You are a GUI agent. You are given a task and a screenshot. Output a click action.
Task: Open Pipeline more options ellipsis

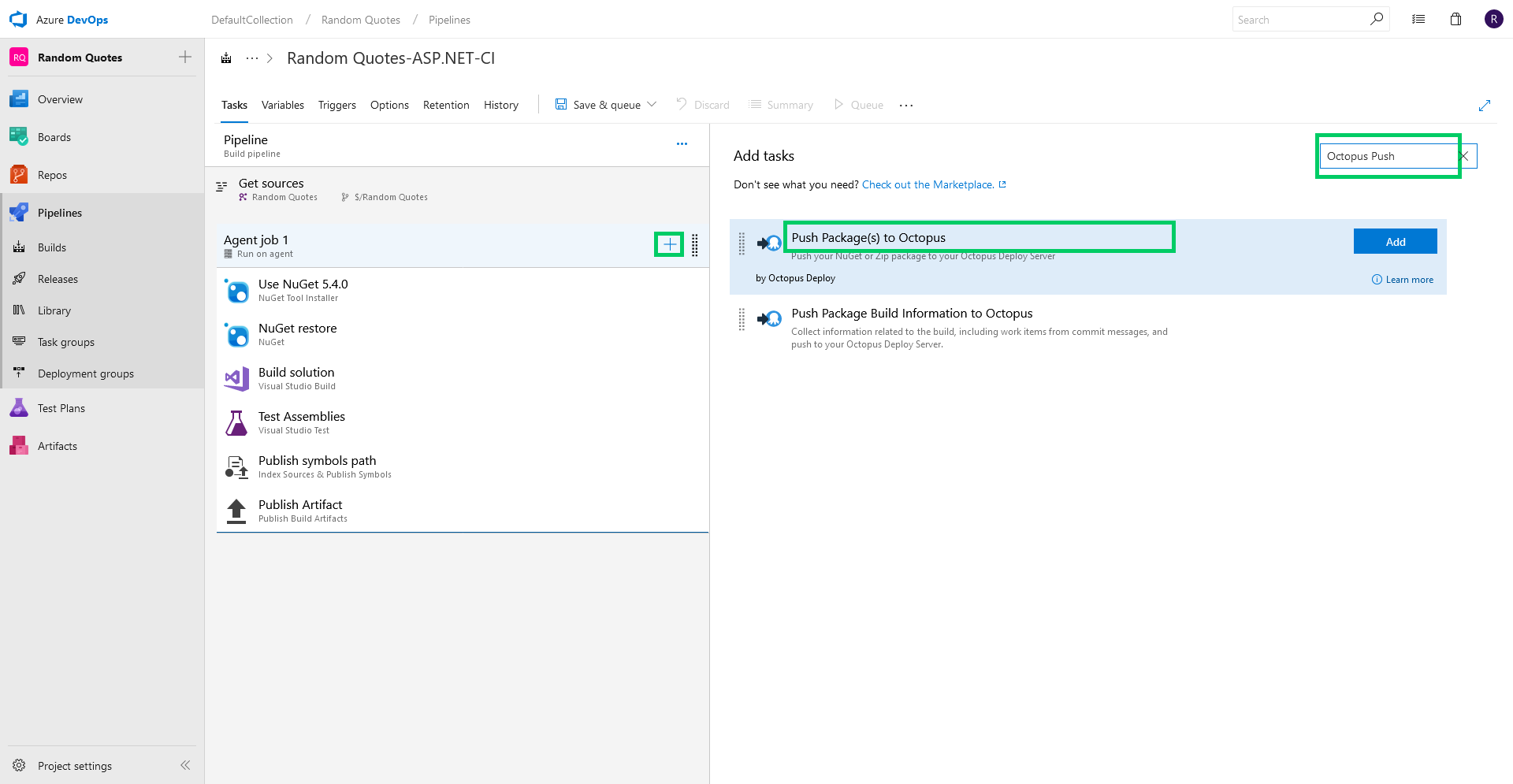point(682,144)
